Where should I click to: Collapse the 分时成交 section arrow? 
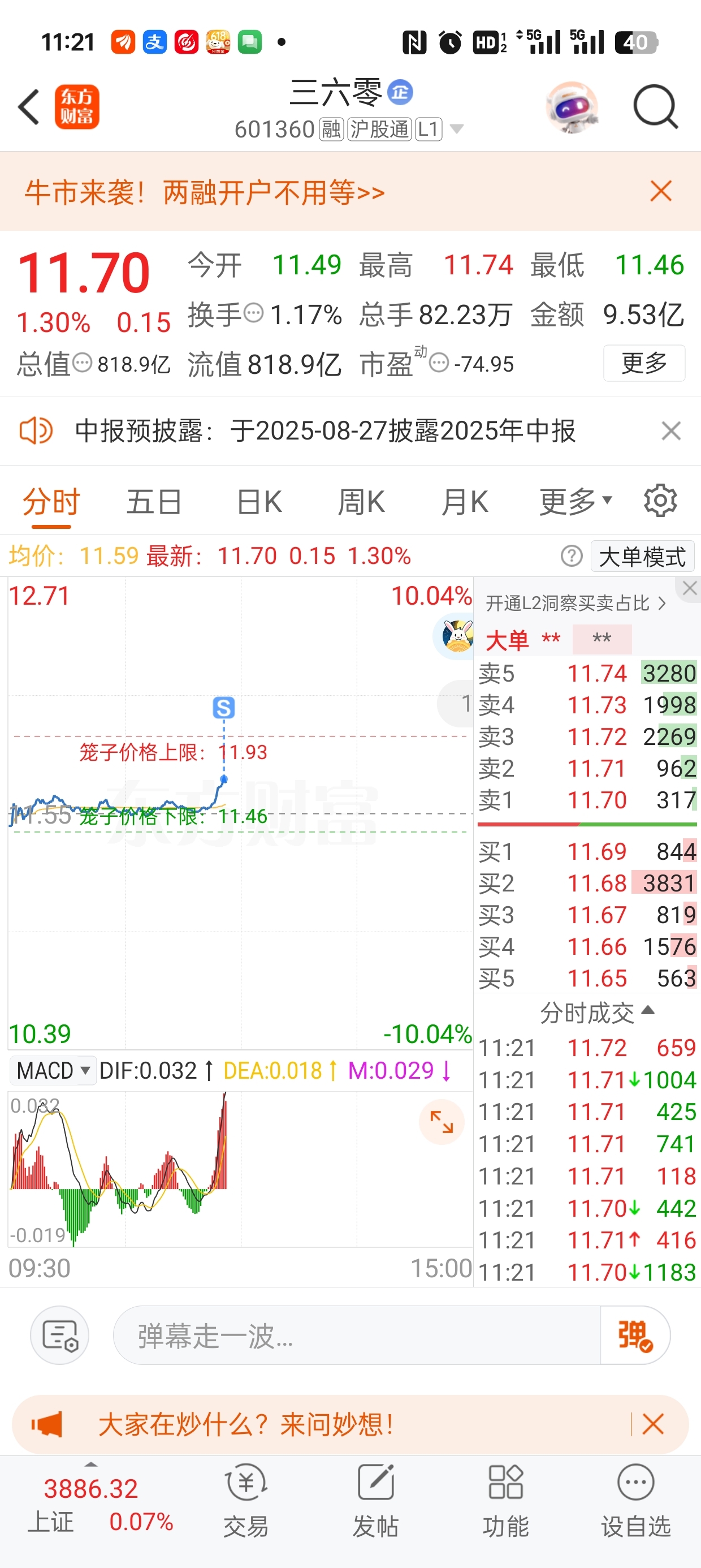(x=648, y=1010)
